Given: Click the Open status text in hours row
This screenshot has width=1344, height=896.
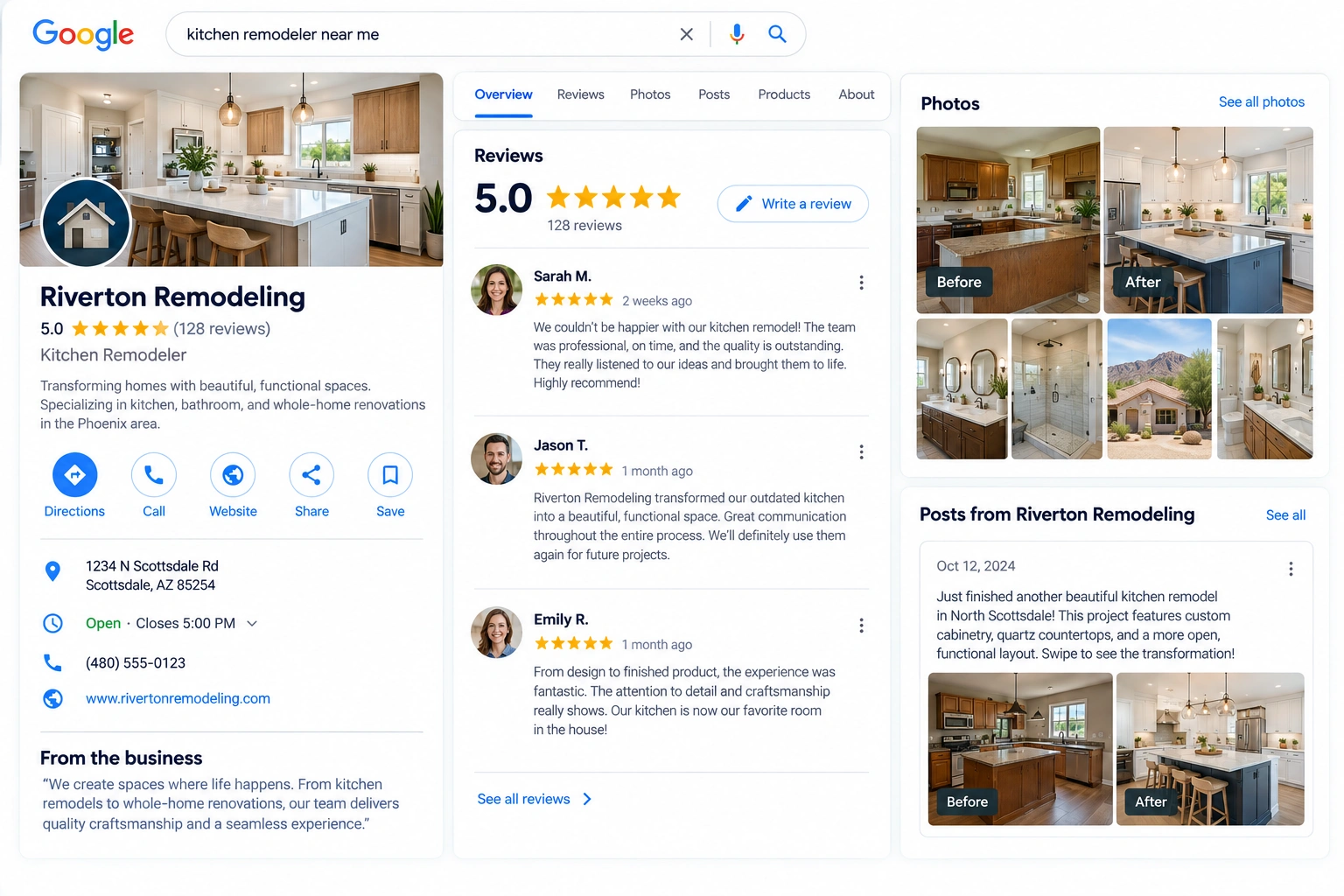Looking at the screenshot, I should click(x=103, y=623).
